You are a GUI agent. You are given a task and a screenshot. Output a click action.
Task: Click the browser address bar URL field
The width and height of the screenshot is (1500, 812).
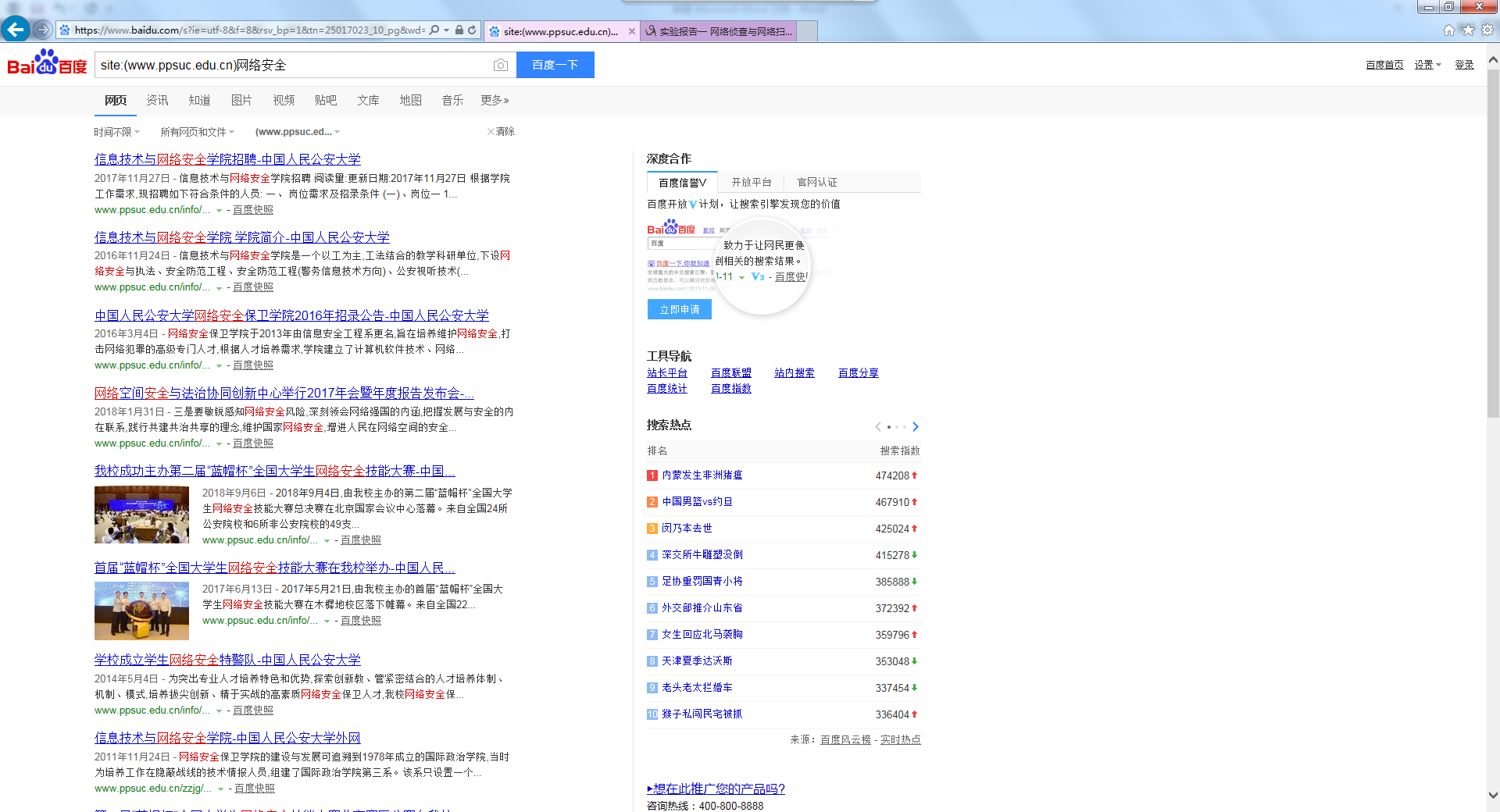(x=249, y=30)
